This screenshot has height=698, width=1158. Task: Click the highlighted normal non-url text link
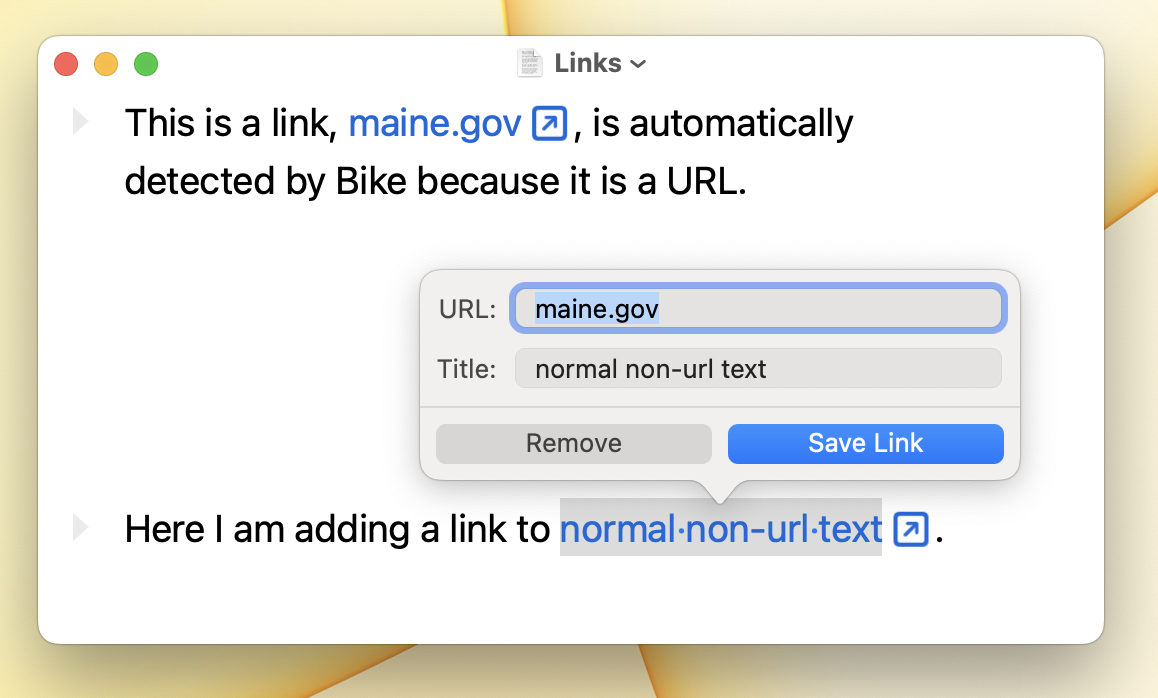pos(721,529)
